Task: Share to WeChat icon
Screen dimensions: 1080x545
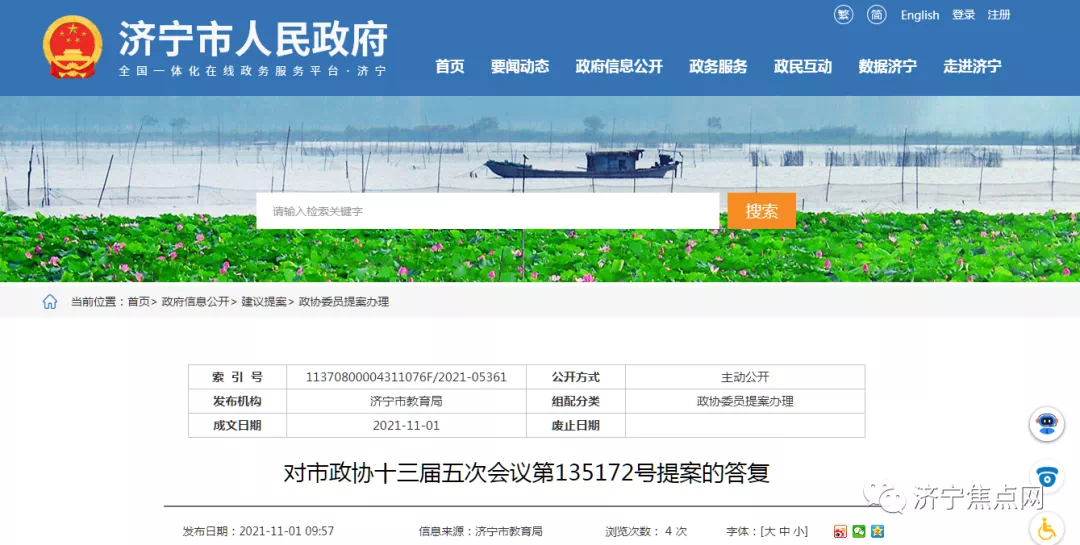Action: pyautogui.click(x=858, y=531)
